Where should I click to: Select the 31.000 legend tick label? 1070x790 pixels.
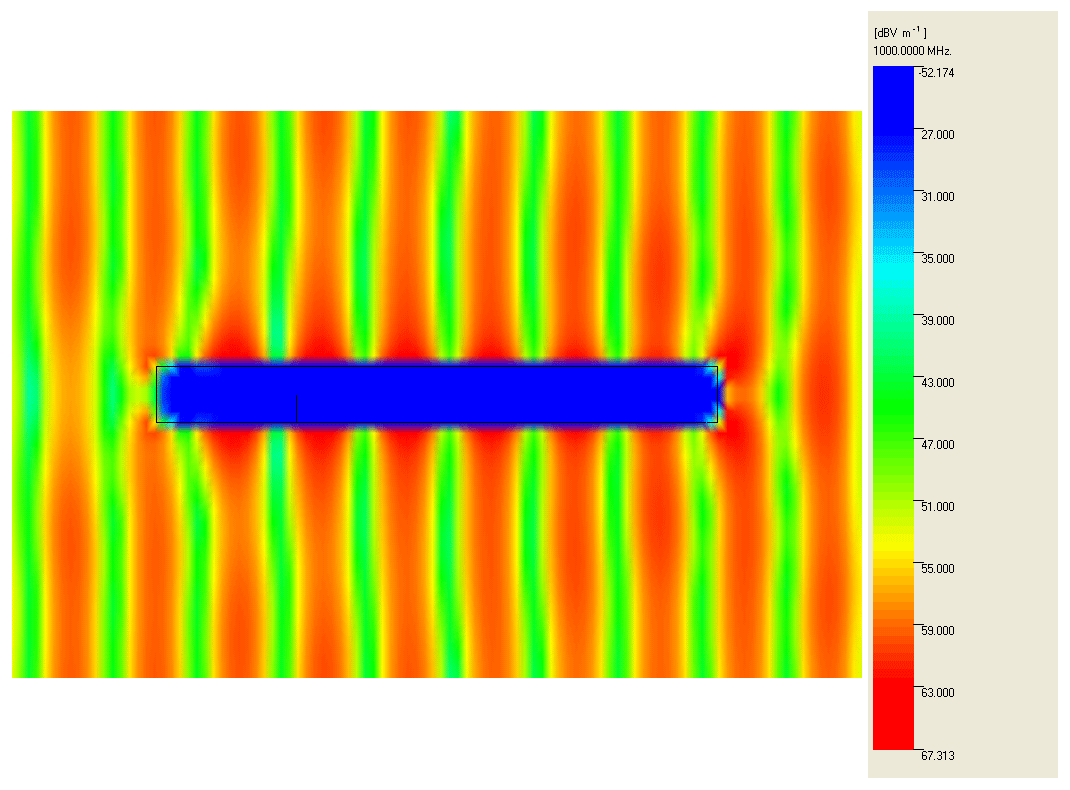937,196
